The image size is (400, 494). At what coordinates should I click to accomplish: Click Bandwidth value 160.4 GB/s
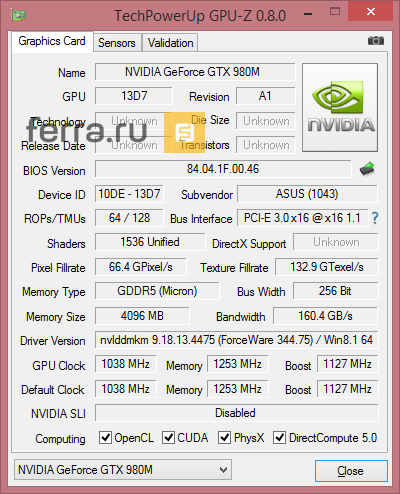coord(325,316)
